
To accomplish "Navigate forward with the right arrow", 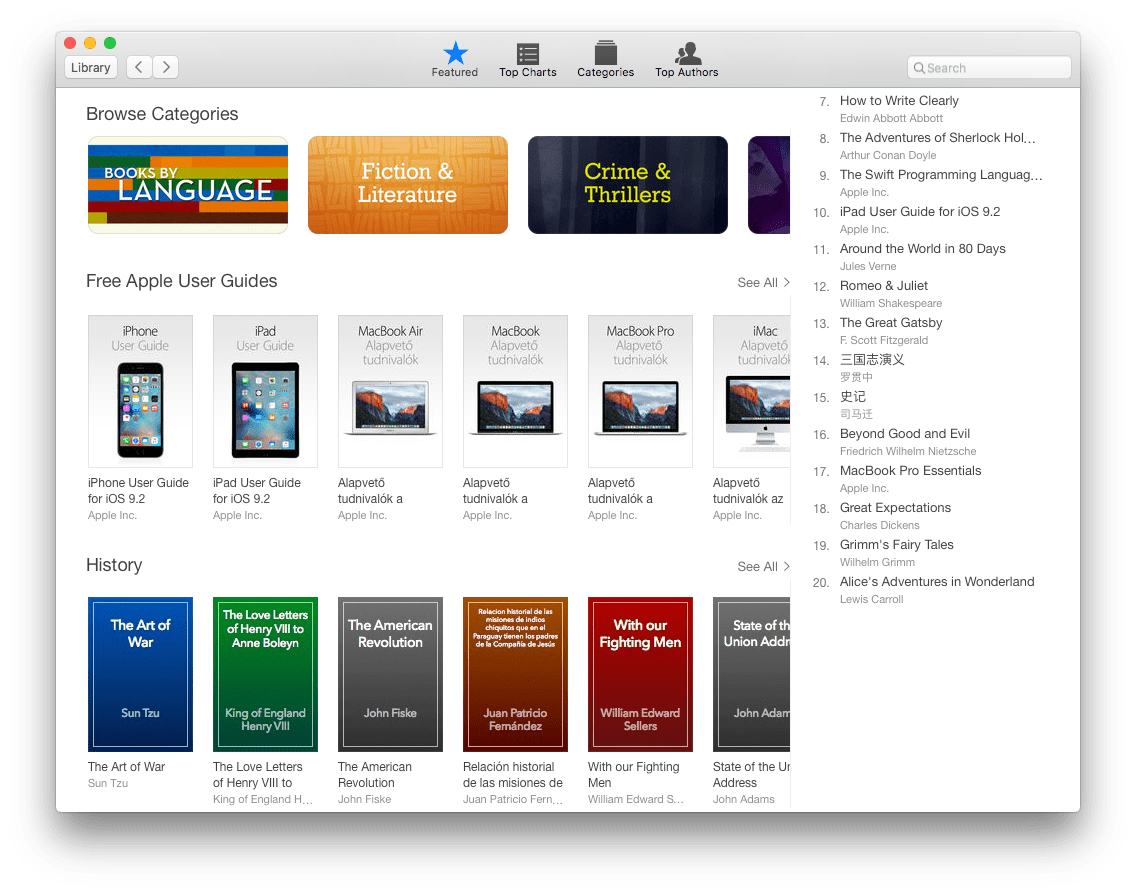I will click(165, 67).
